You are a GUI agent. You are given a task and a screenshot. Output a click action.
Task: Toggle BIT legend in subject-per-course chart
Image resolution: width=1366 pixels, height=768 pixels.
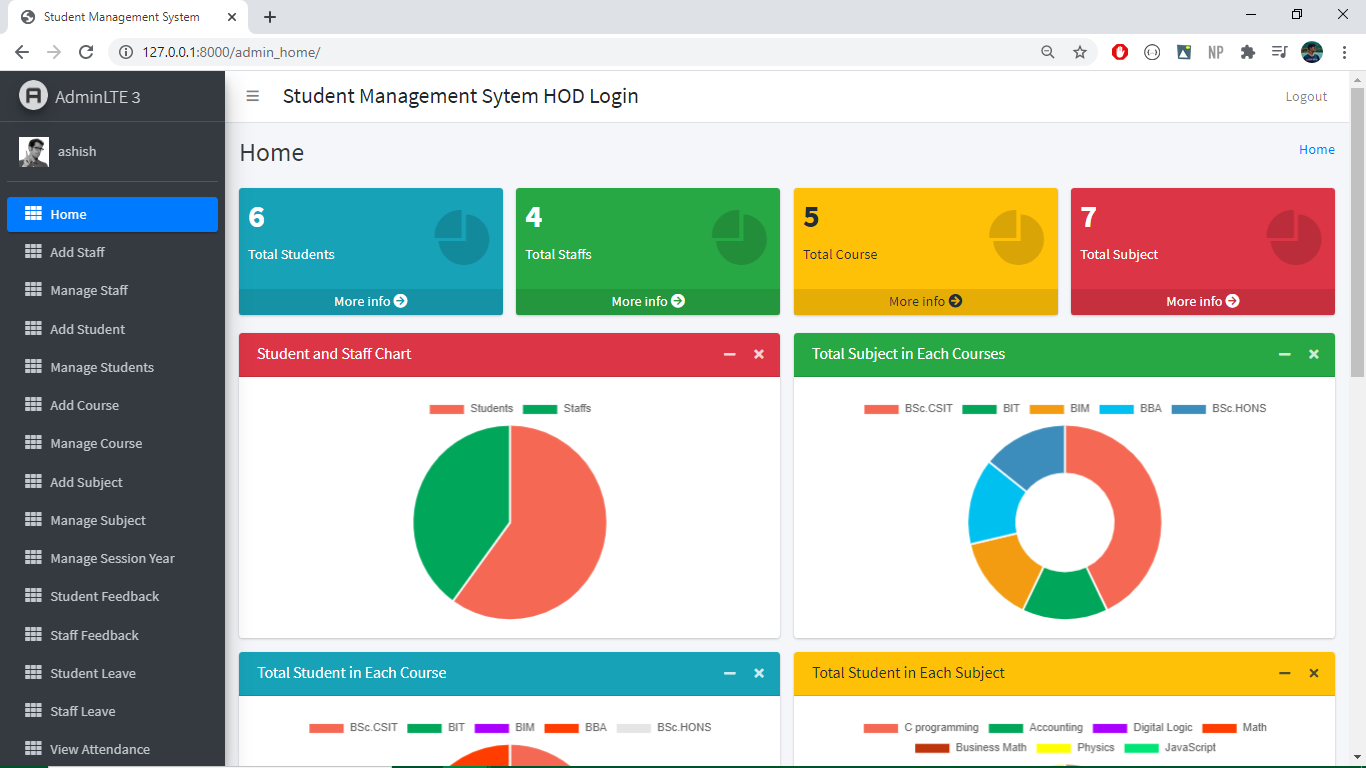[x=991, y=408]
